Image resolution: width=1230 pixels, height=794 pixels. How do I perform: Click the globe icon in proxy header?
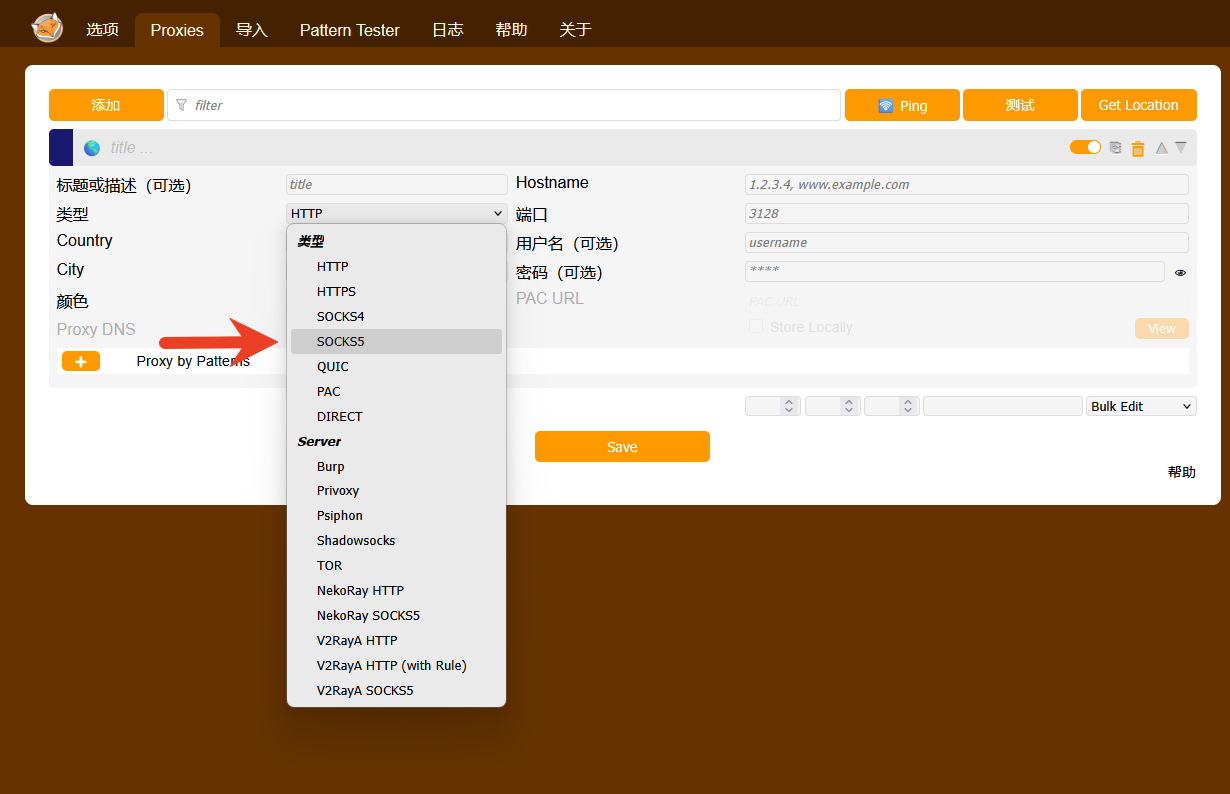(x=92, y=148)
